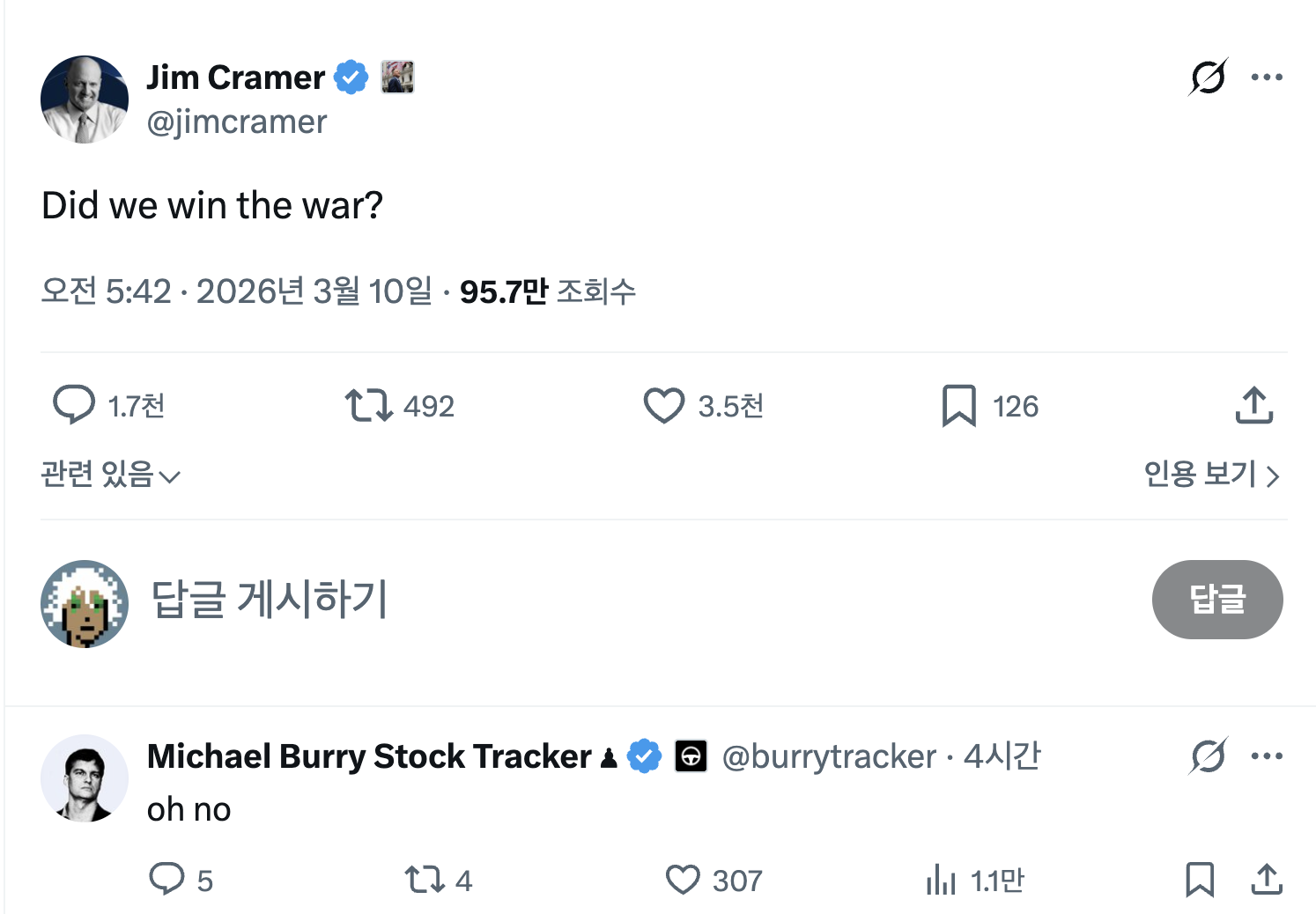
Task: Bookmark Jim Cramer's post
Action: (x=958, y=405)
